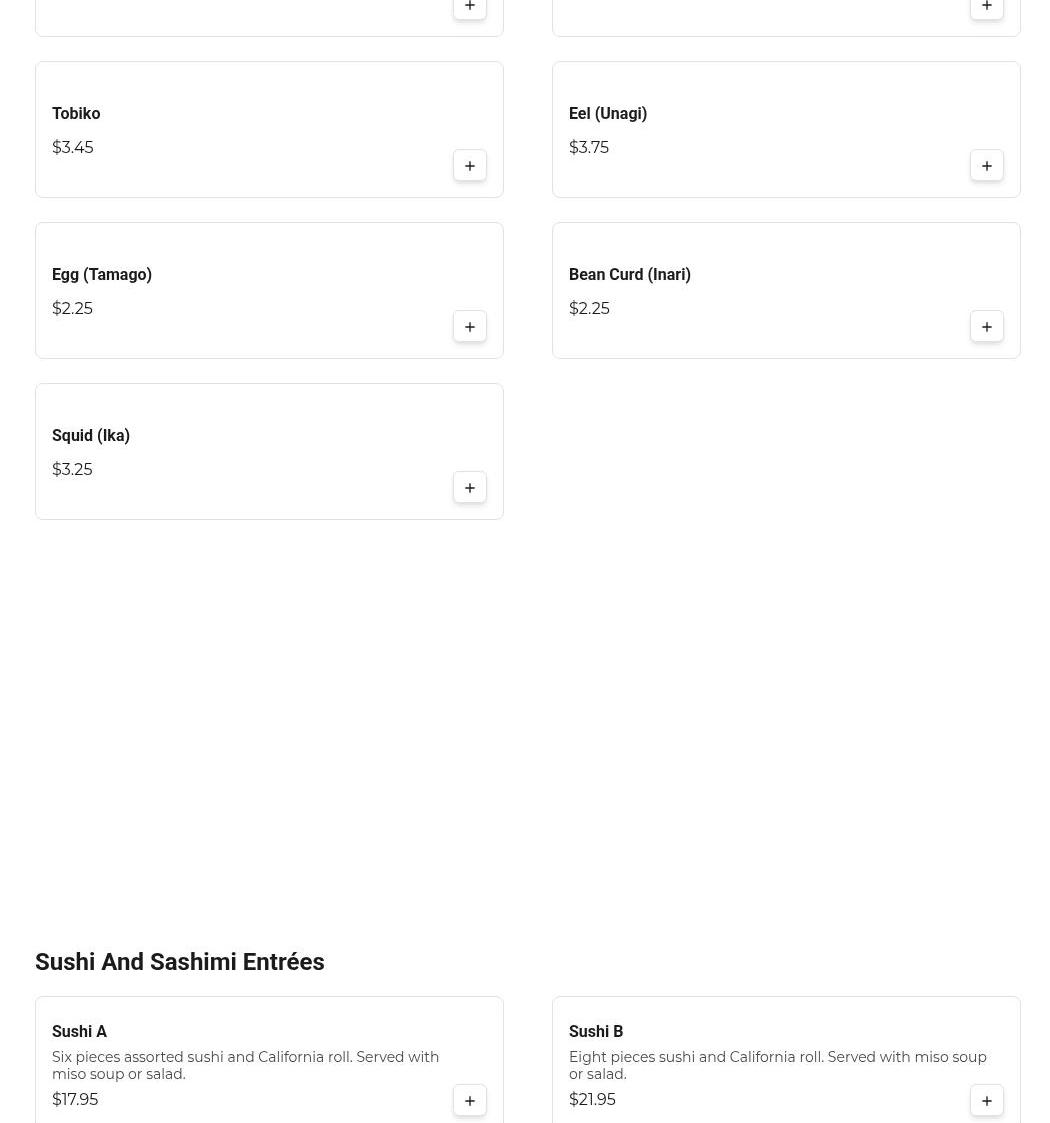Click the Sushi B eight pieces description

point(777,1065)
